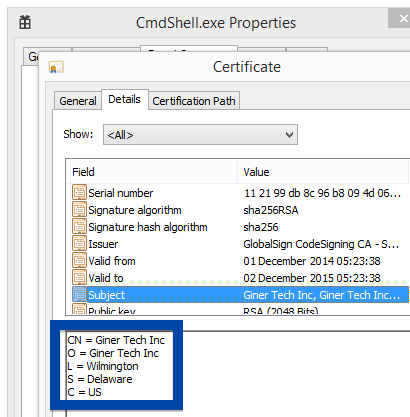Click the Certificate dialog title icon
This screenshot has width=410, height=417.
point(56,67)
